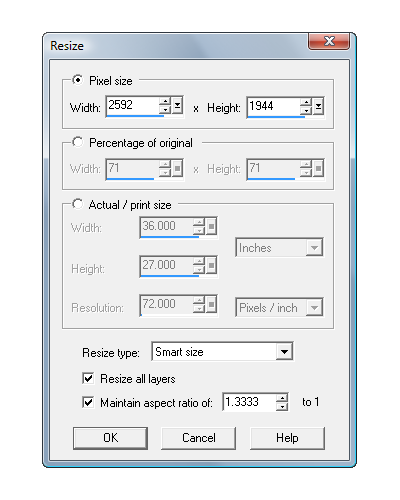Open the Pixels / inch dropdown
This screenshot has width=400, height=500.
coord(279,307)
